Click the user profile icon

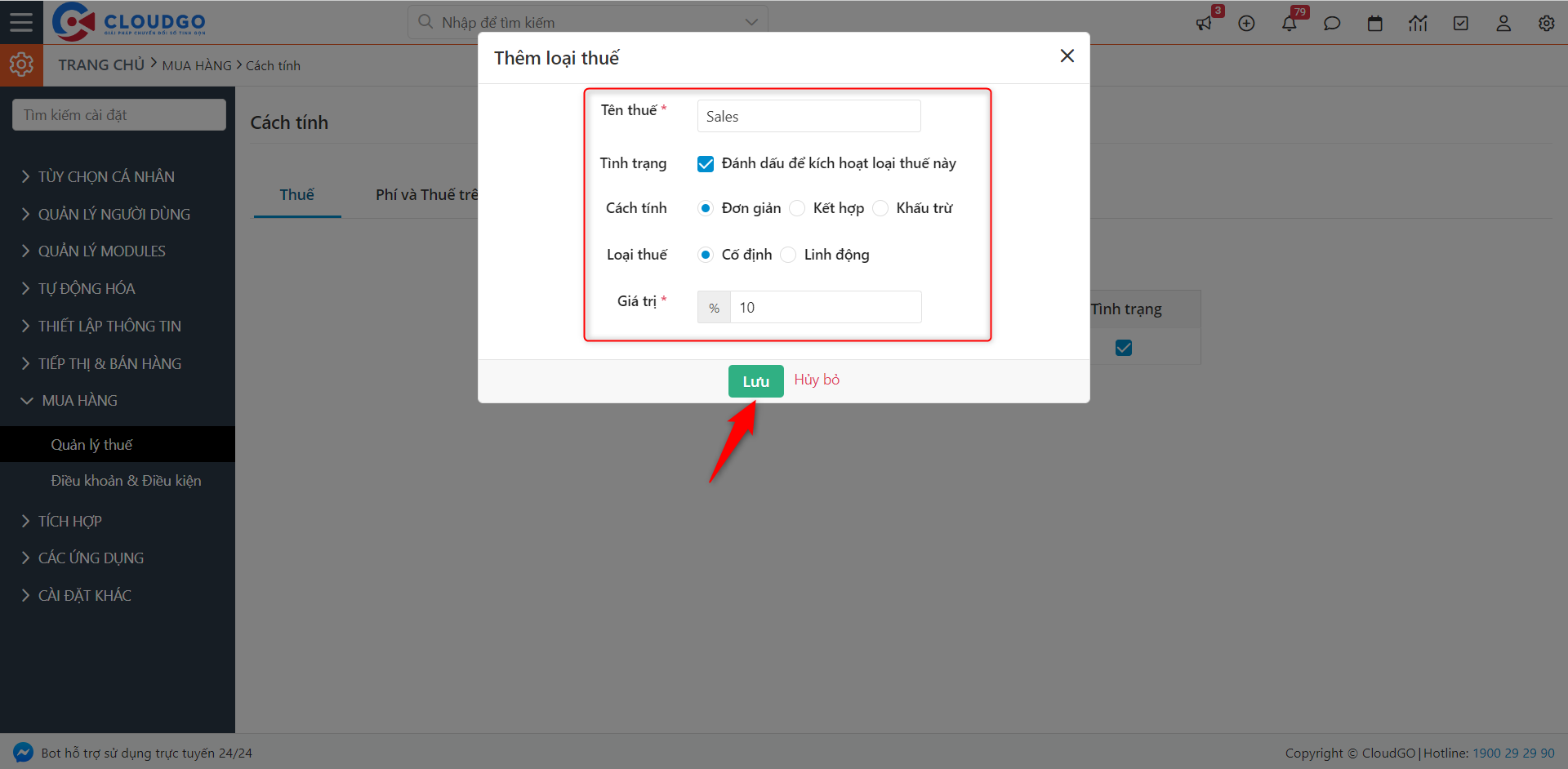click(x=1503, y=23)
